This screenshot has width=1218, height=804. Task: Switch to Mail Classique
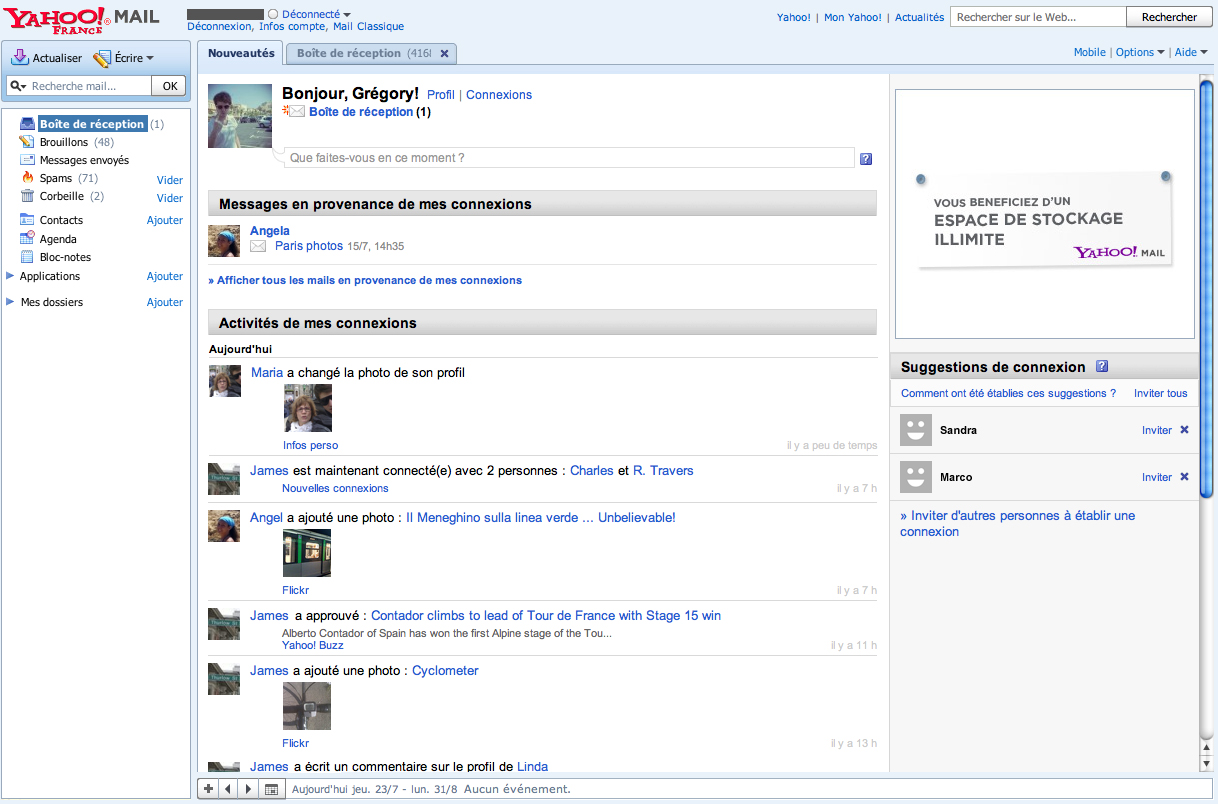[x=368, y=26]
